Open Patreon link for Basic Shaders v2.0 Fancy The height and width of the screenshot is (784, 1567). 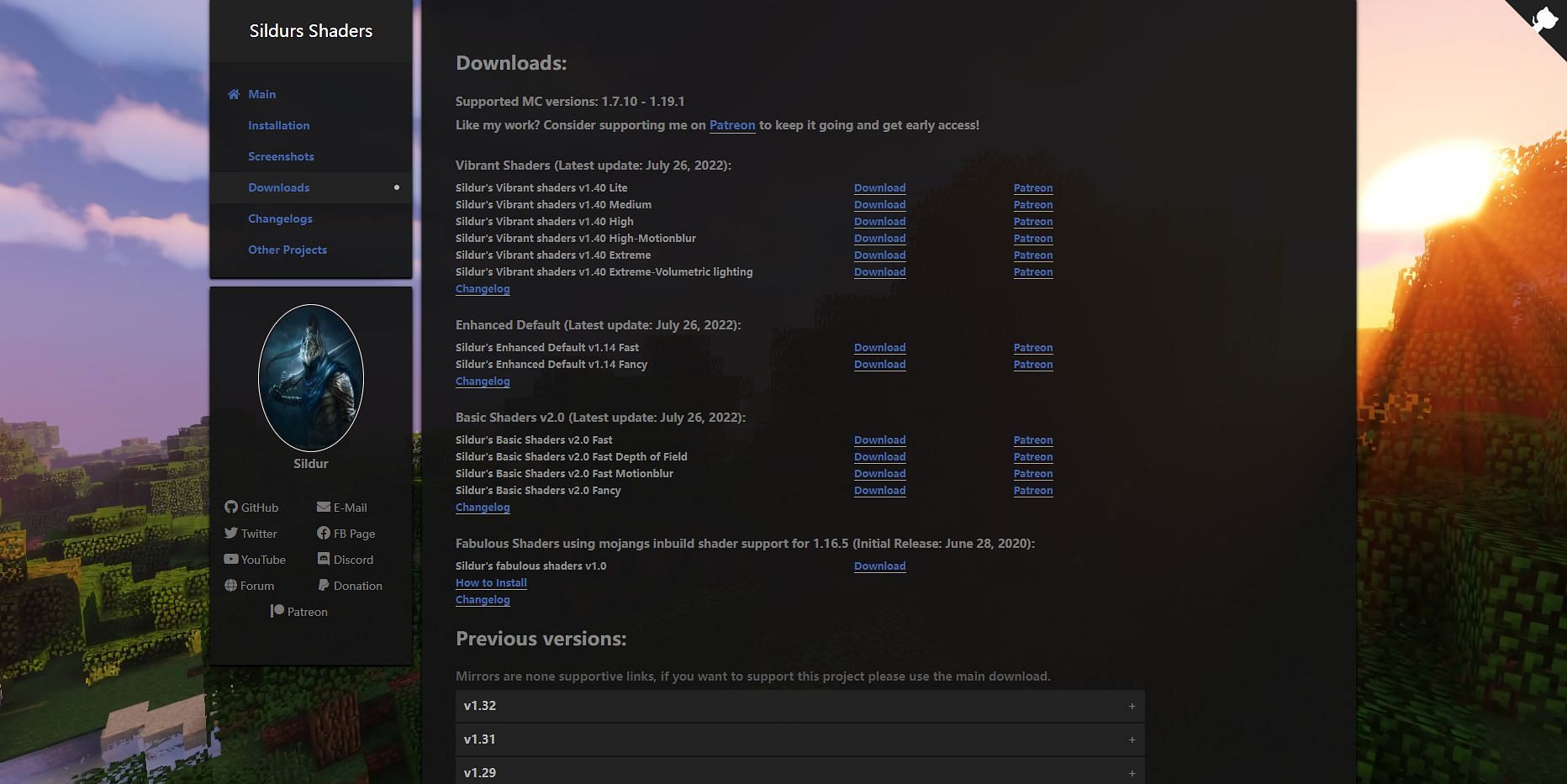tap(1033, 491)
